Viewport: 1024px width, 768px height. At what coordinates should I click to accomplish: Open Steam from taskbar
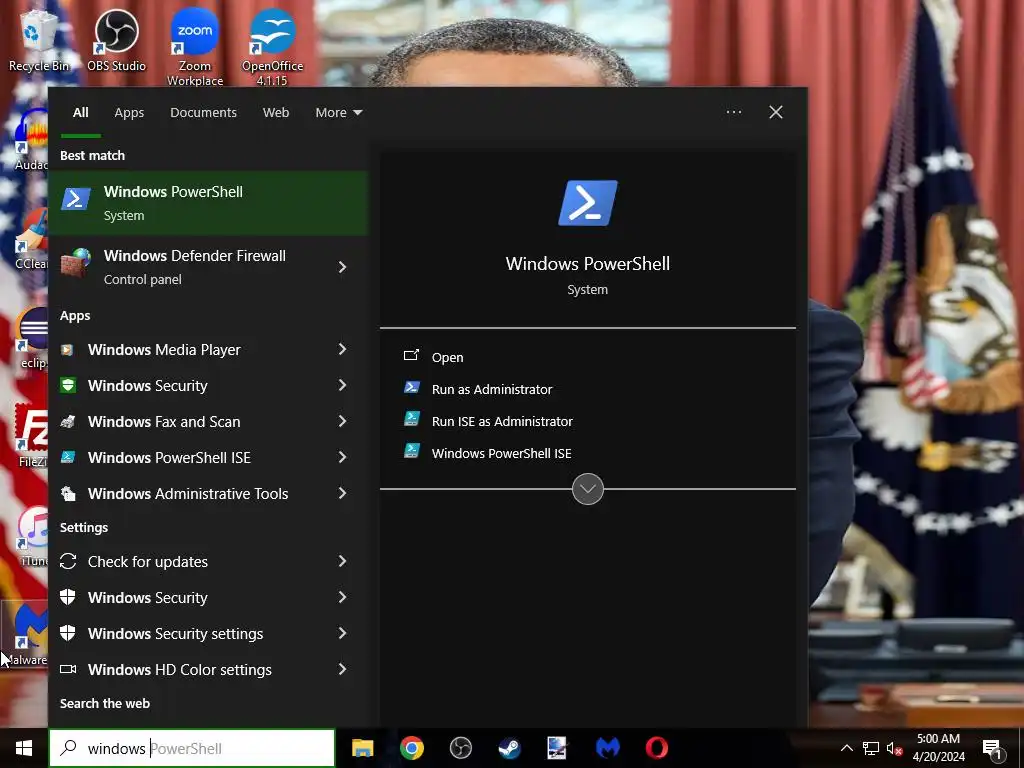pyautogui.click(x=509, y=748)
